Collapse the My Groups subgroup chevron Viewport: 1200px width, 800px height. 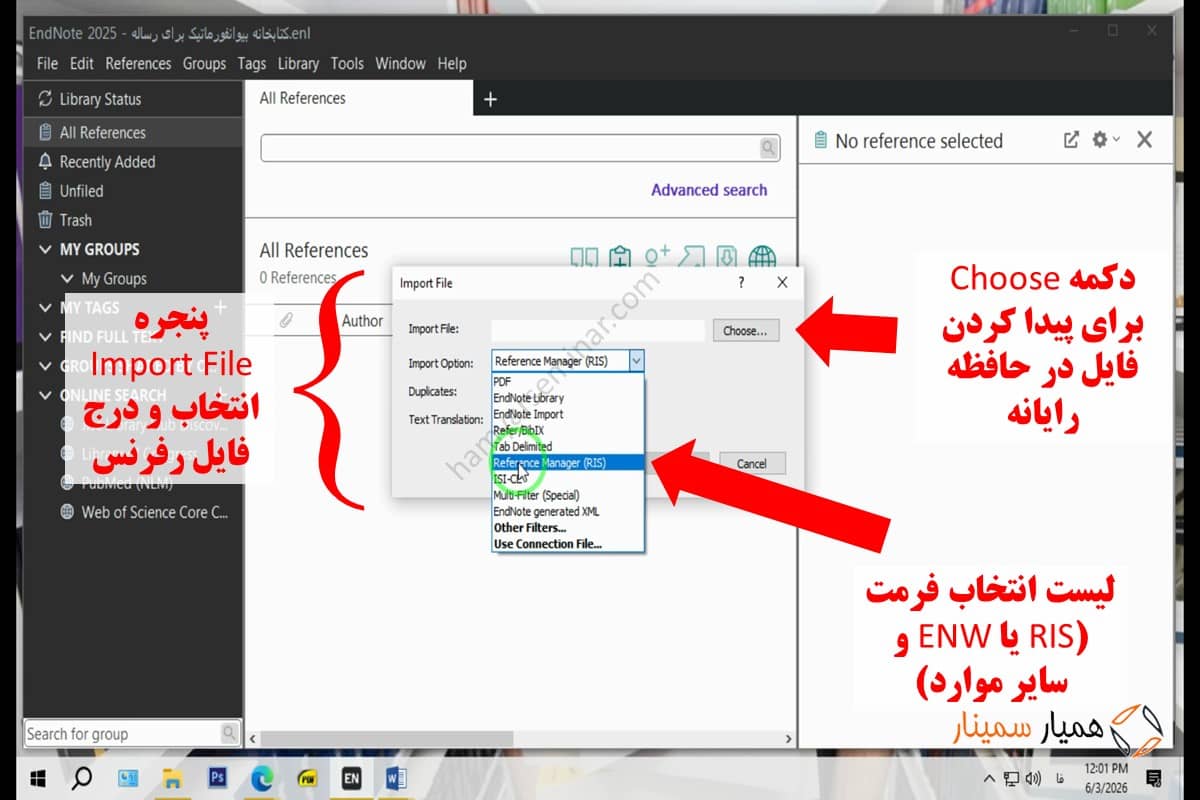coord(67,279)
